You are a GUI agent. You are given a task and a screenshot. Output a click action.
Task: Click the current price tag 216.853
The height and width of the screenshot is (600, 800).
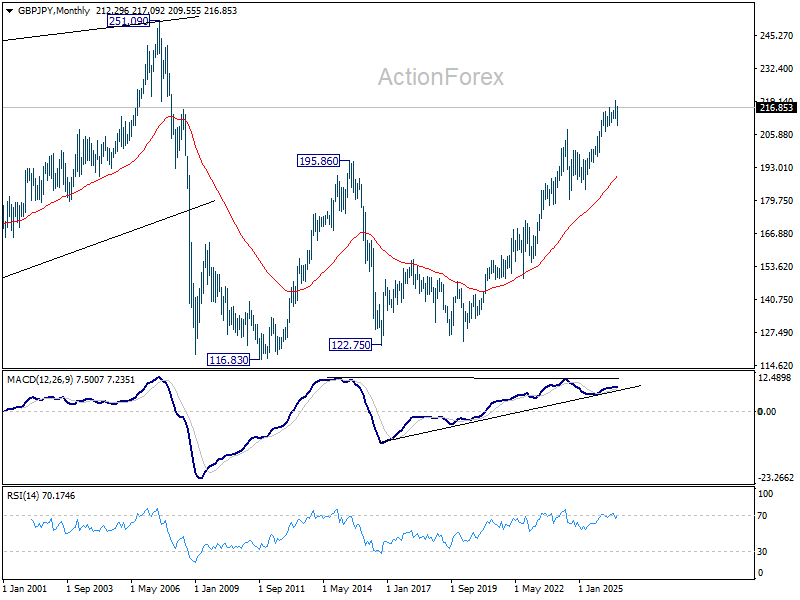tap(776, 107)
